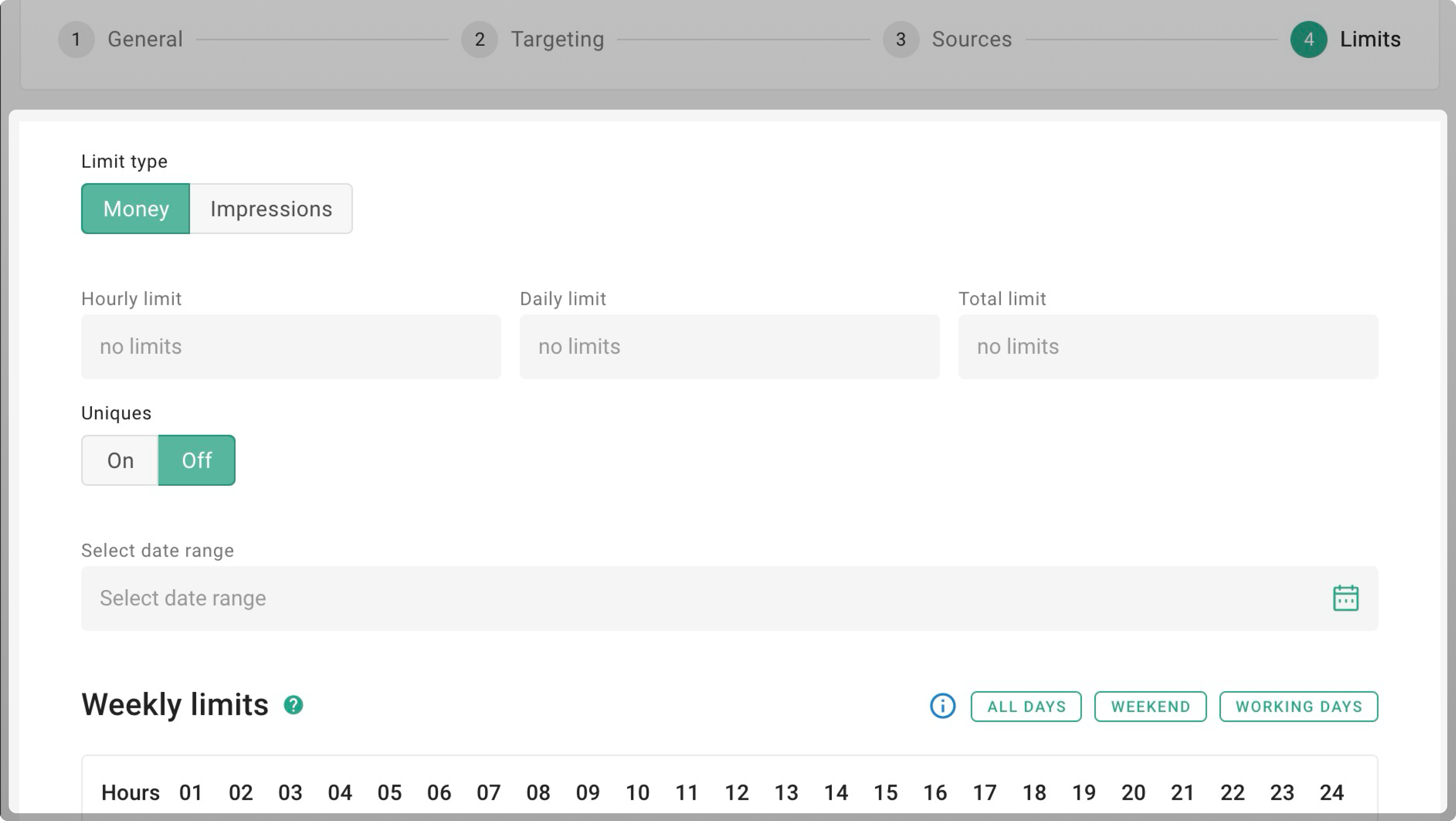Image resolution: width=1456 pixels, height=821 pixels.
Task: Focus the Daily limit input field
Action: 729,346
